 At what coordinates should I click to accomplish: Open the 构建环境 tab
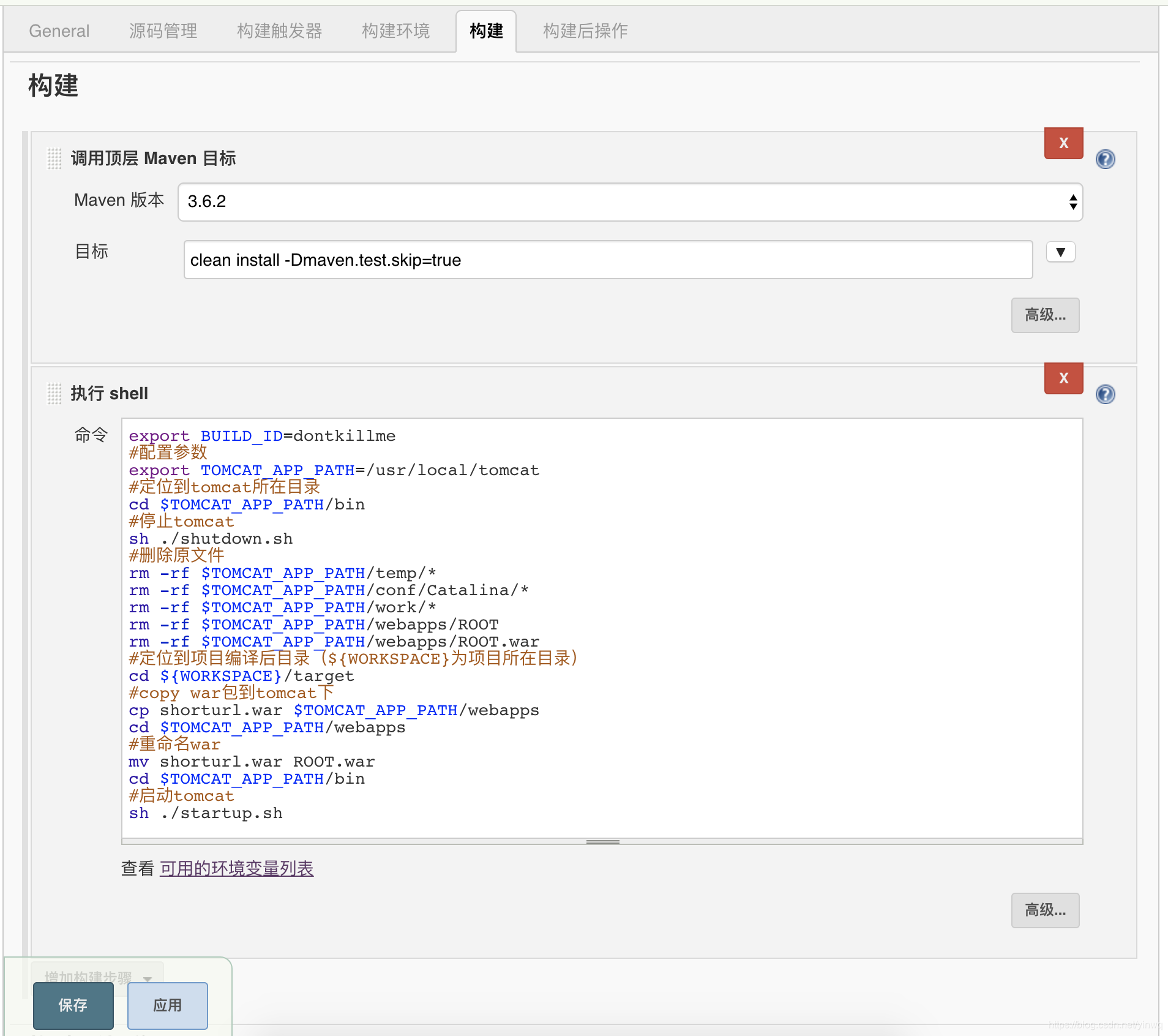(x=395, y=31)
